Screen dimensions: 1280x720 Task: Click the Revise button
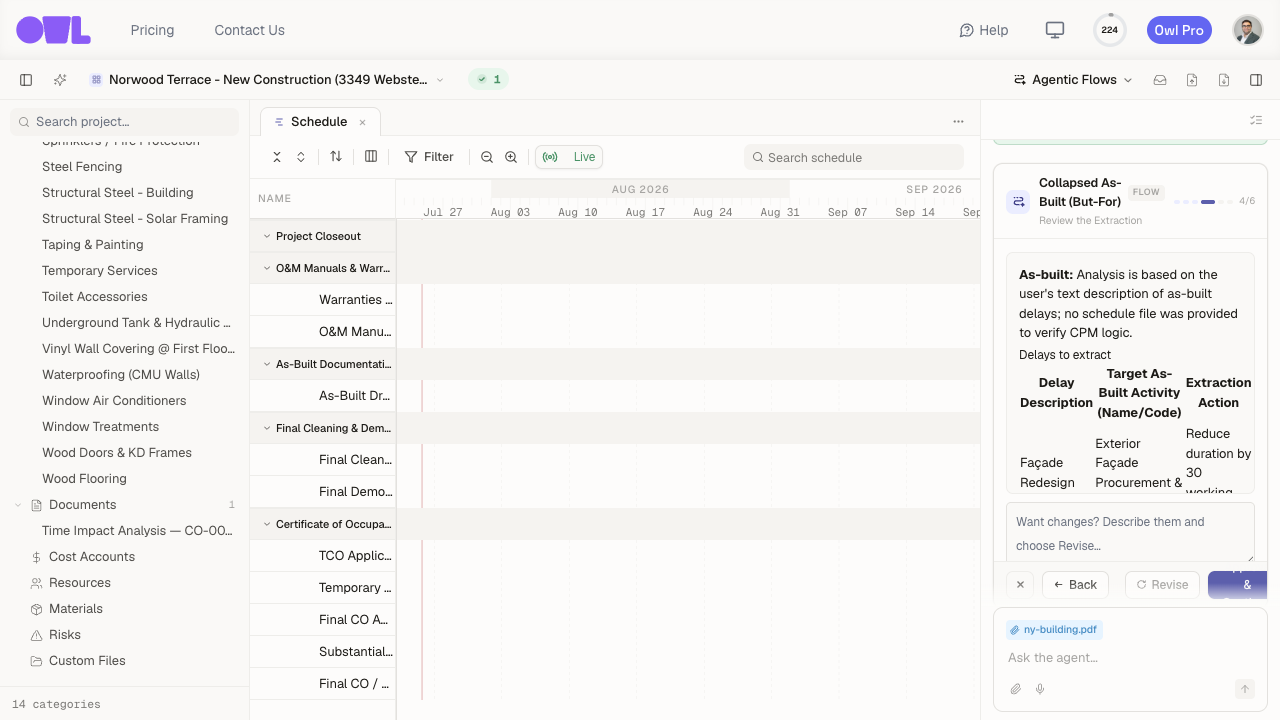tap(1162, 585)
